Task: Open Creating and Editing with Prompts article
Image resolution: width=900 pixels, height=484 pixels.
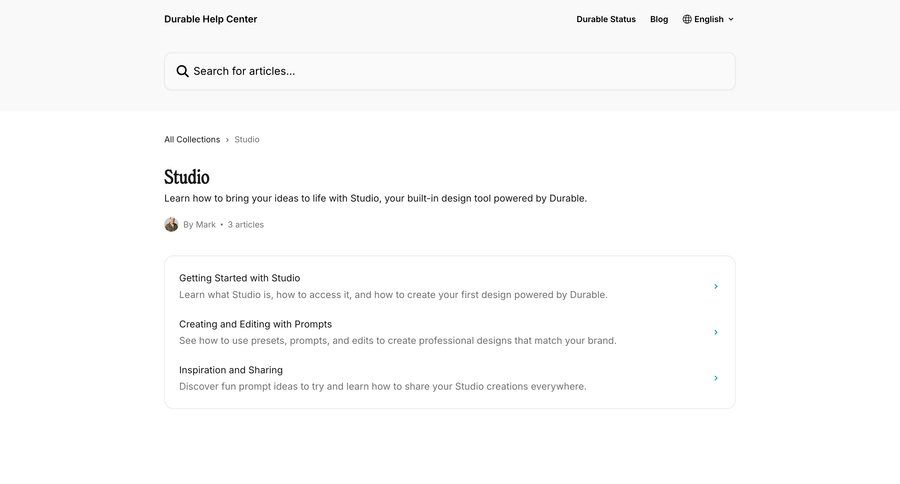Action: 256,324
